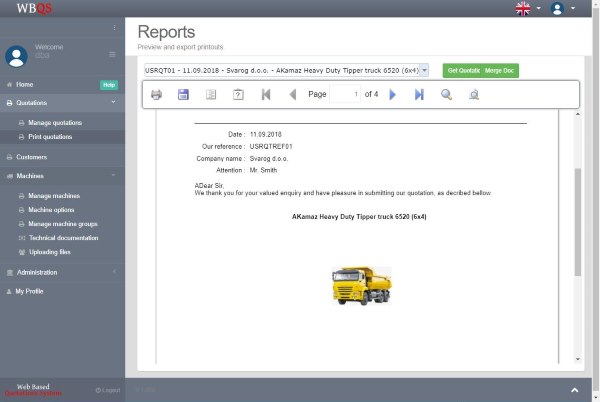This screenshot has width=600, height=402.
Task: Open the language flag dropdown
Action: (528, 9)
